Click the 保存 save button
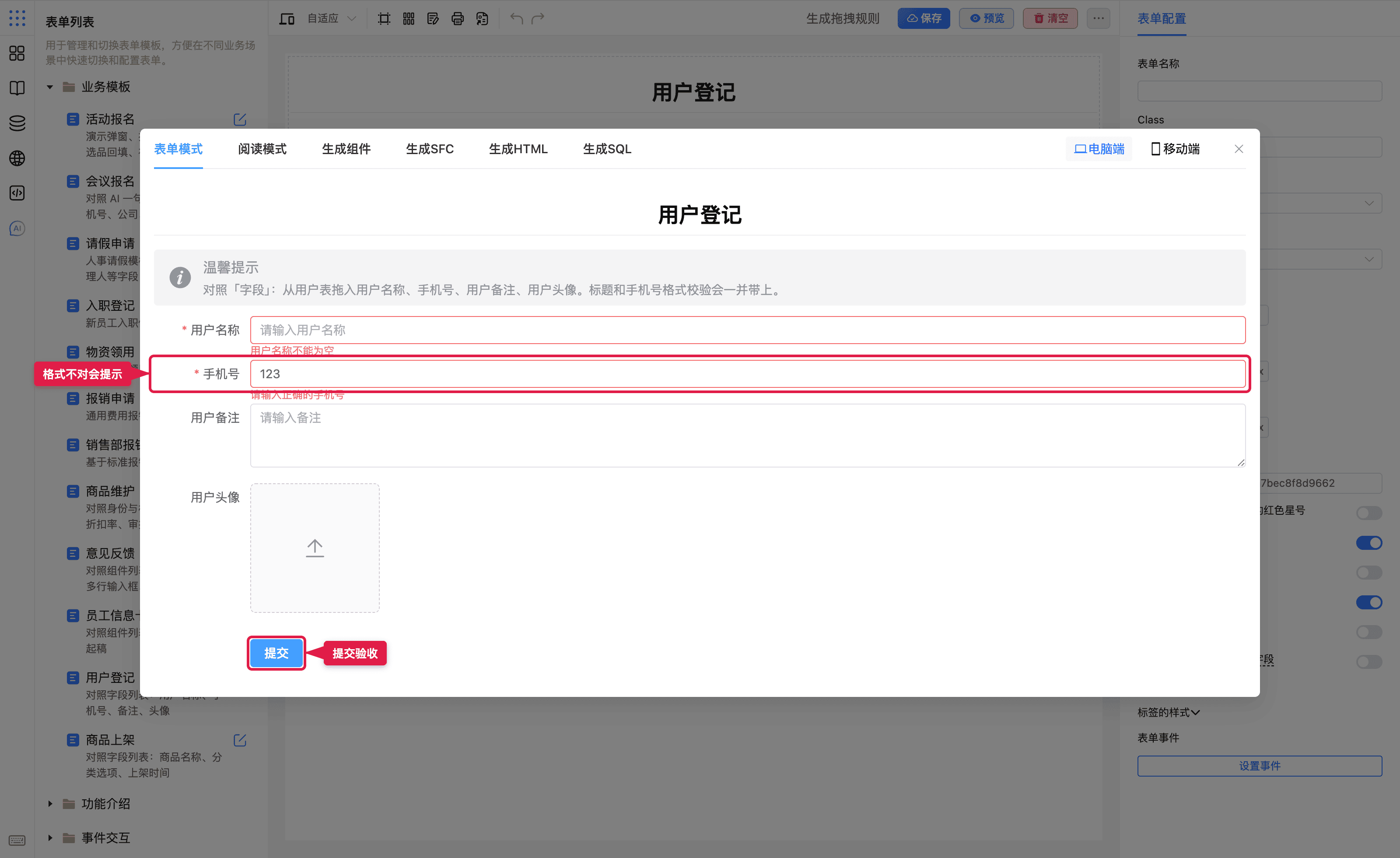 click(x=924, y=18)
